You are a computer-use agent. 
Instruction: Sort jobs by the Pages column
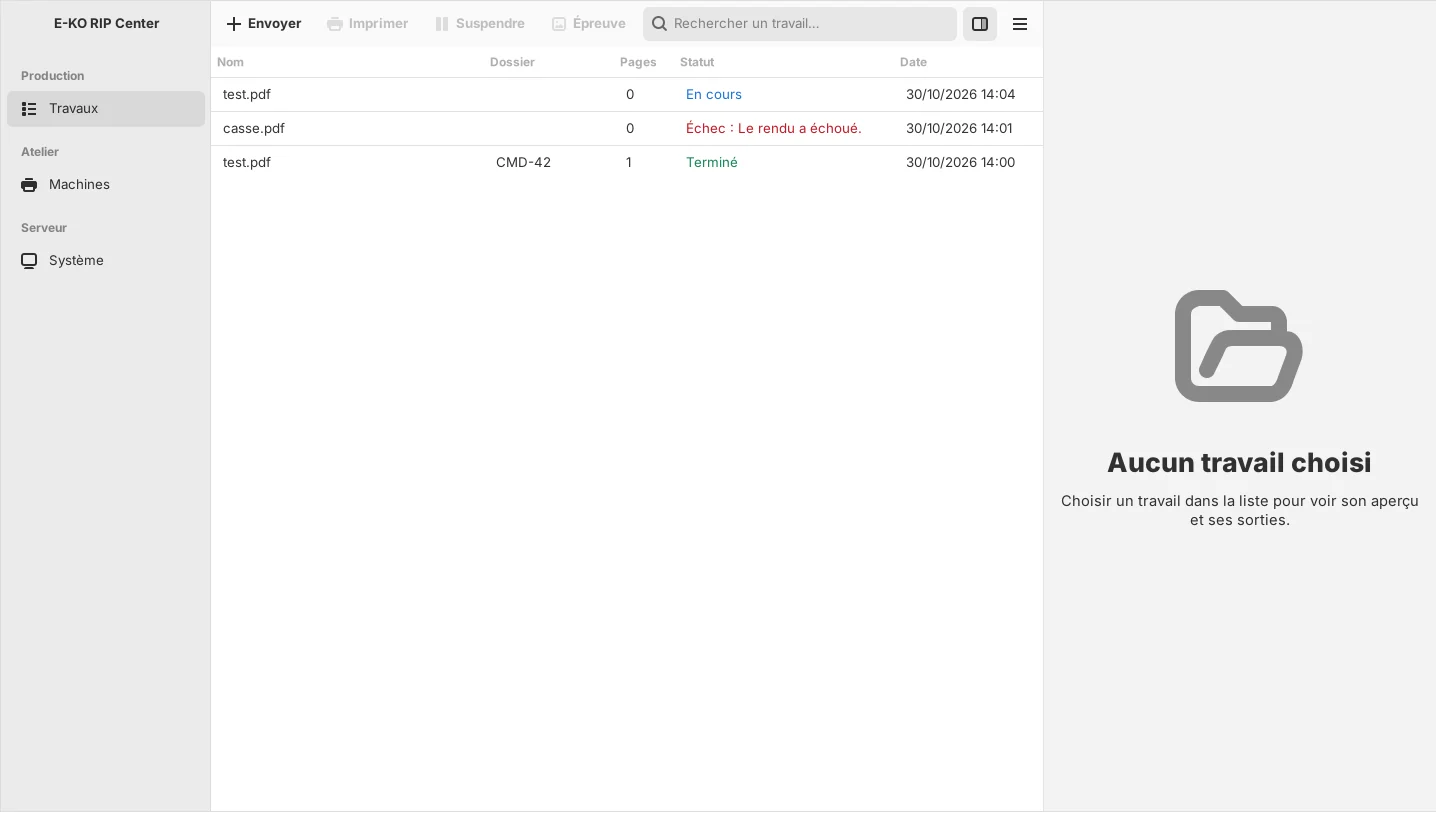(638, 62)
